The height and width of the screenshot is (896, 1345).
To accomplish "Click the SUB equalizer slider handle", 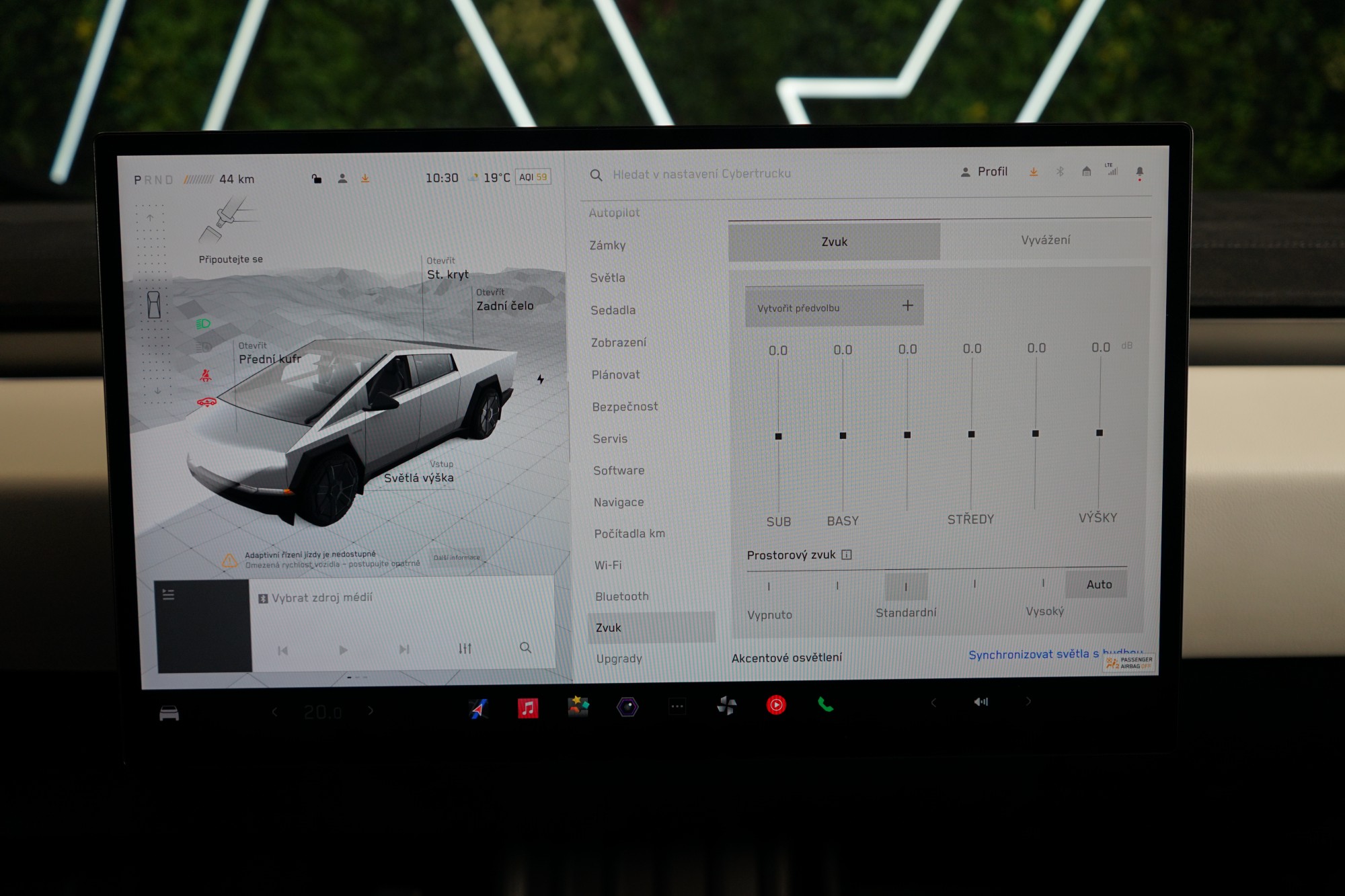I will pyautogui.click(x=778, y=436).
